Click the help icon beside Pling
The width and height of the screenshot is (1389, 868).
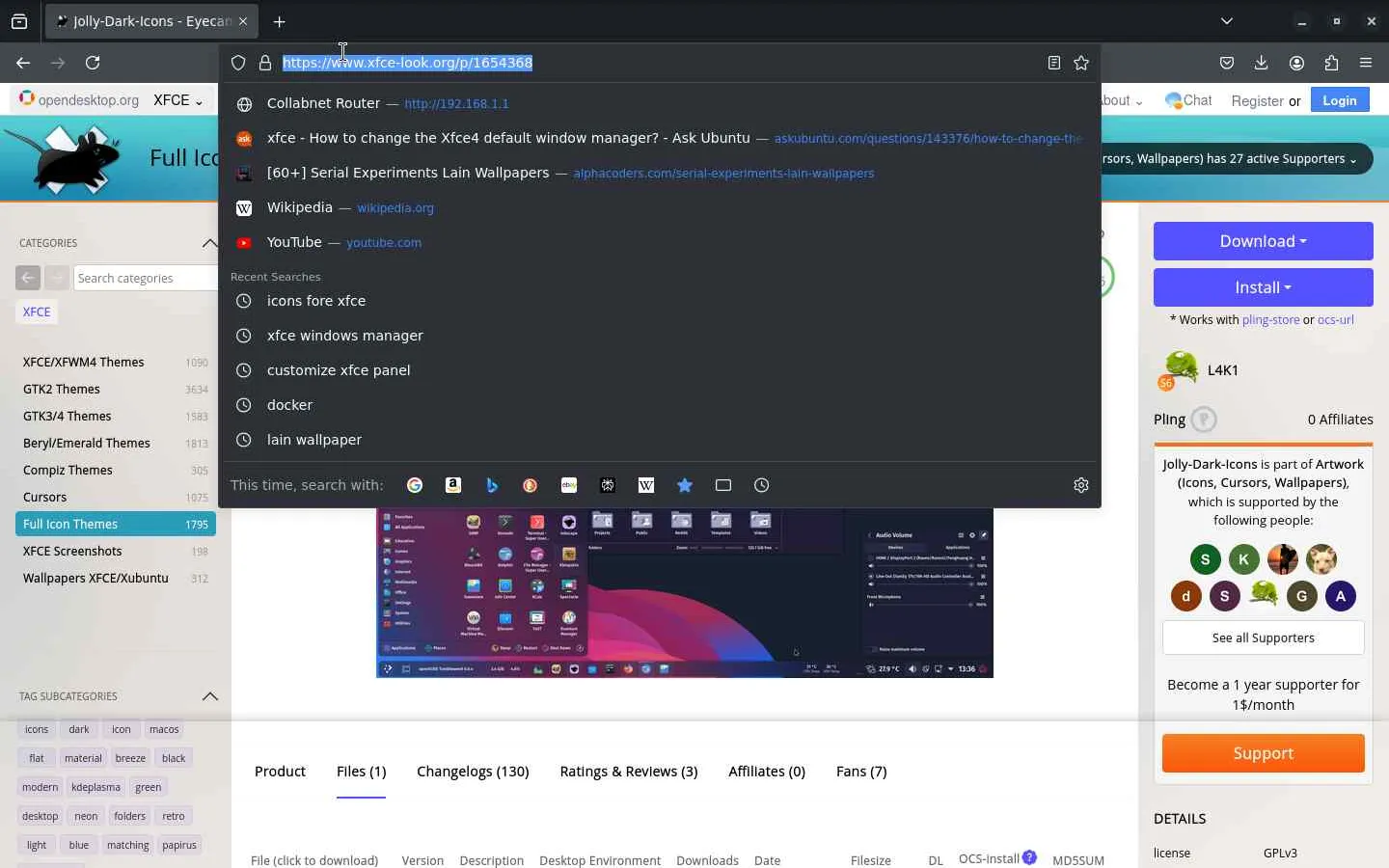pyautogui.click(x=1204, y=420)
